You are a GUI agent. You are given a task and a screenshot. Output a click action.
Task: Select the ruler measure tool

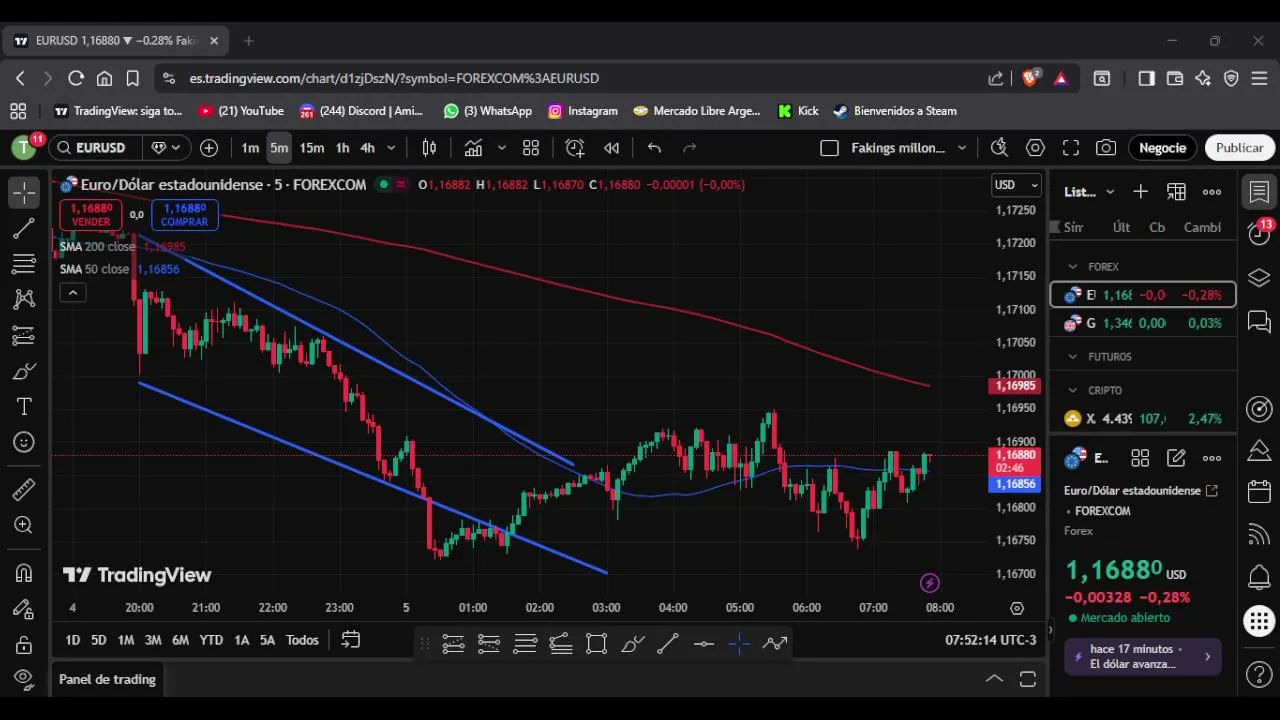point(24,489)
